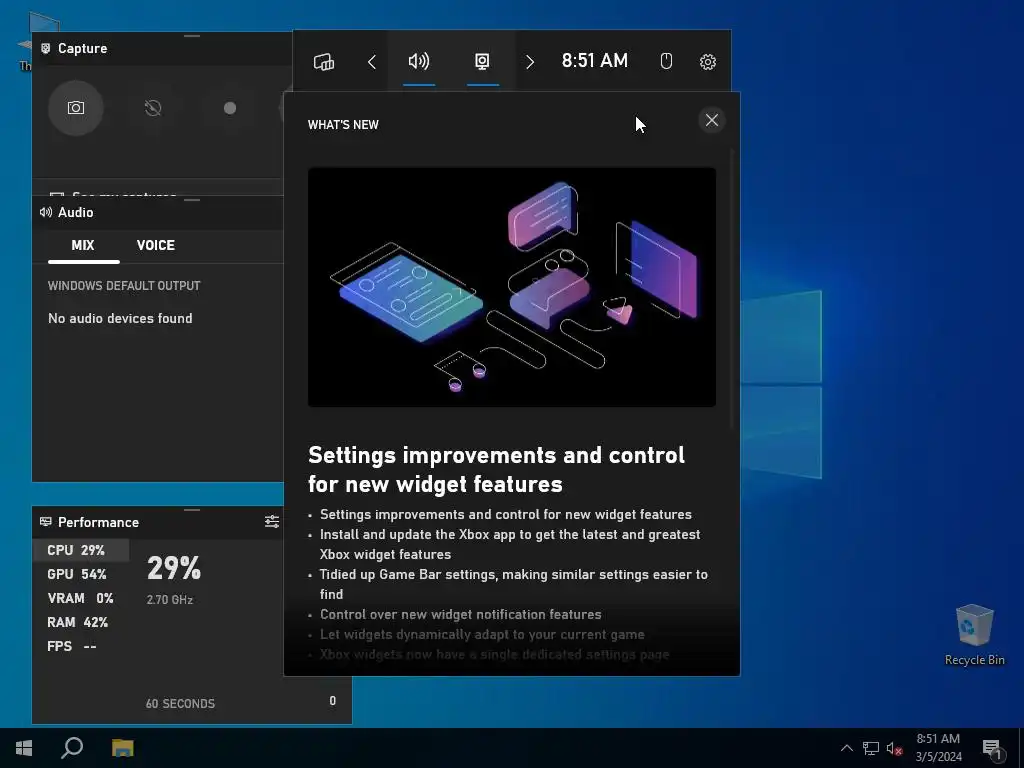
Task: Click the What's New panel scrollbar
Action: [732, 289]
